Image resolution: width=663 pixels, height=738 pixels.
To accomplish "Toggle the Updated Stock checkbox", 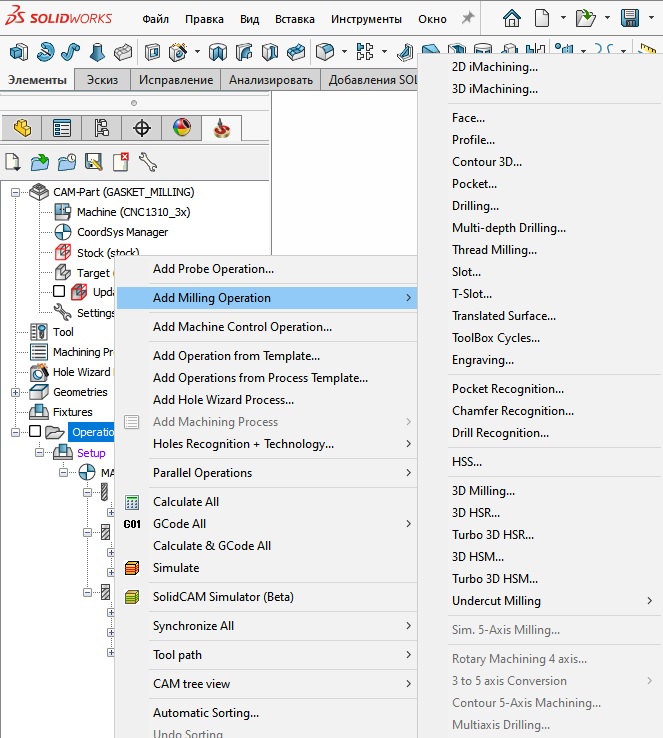I will (59, 291).
